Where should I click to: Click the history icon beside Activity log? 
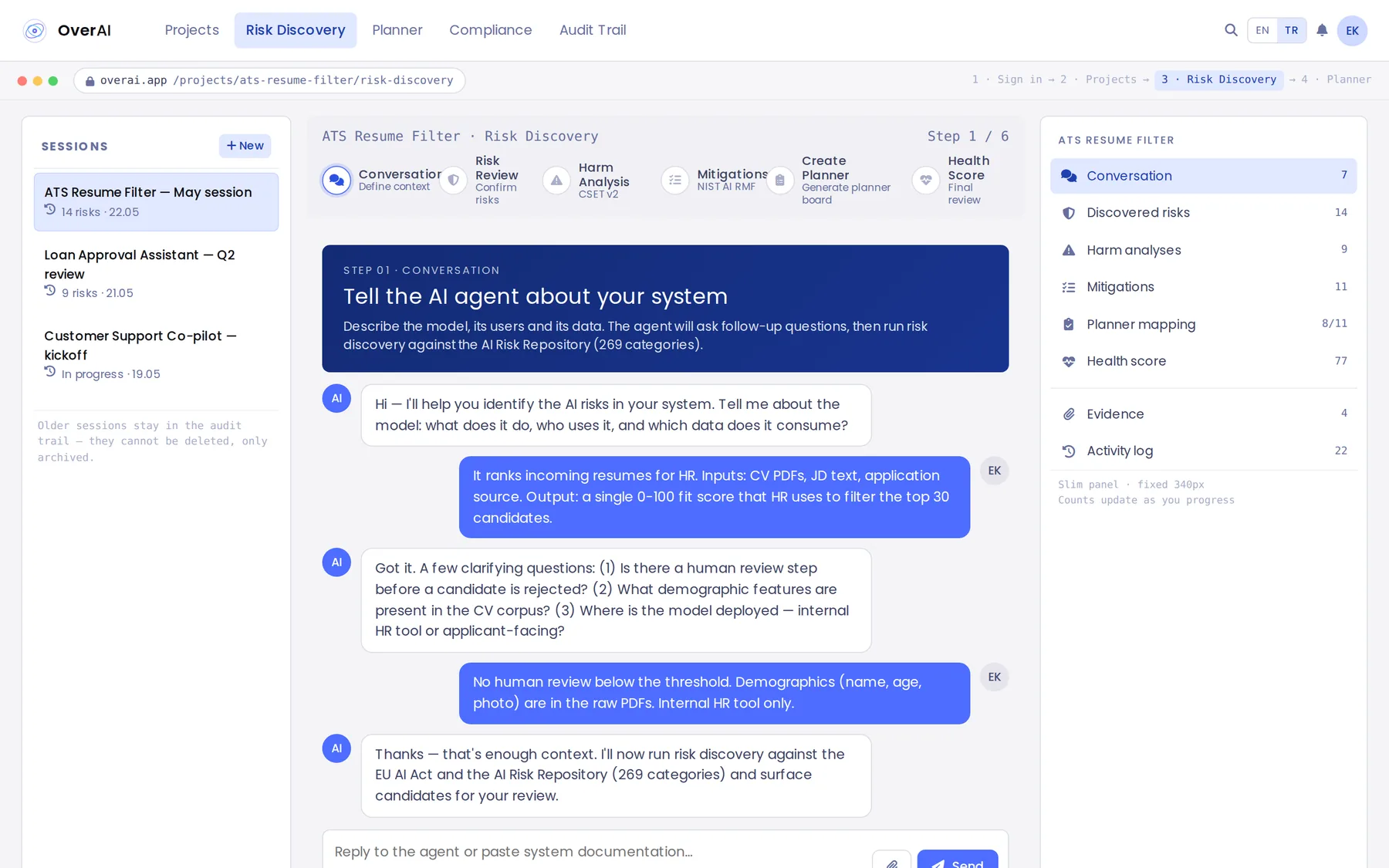coord(1069,451)
